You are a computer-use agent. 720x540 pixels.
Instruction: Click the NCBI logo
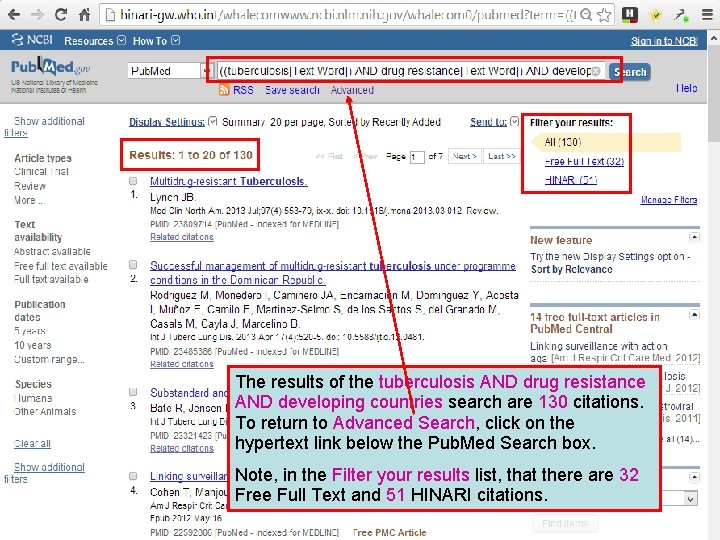[32, 40]
